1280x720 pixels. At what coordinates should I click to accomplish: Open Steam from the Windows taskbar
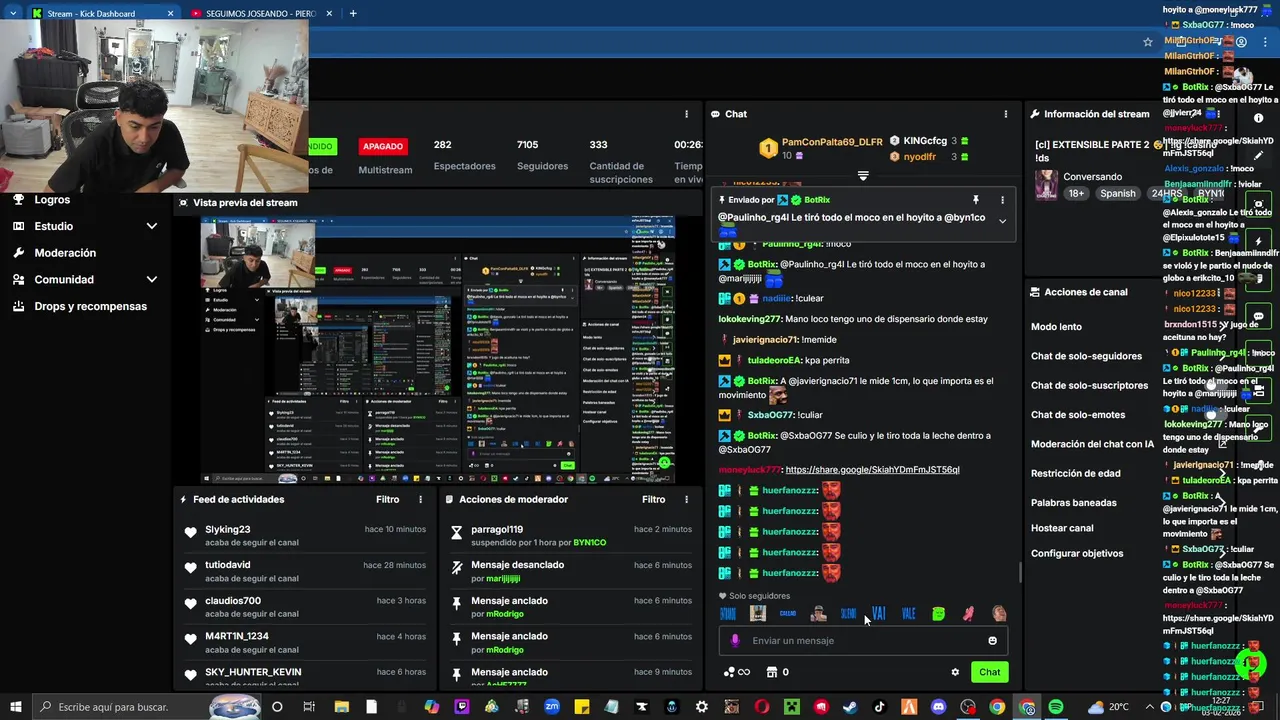[850, 707]
